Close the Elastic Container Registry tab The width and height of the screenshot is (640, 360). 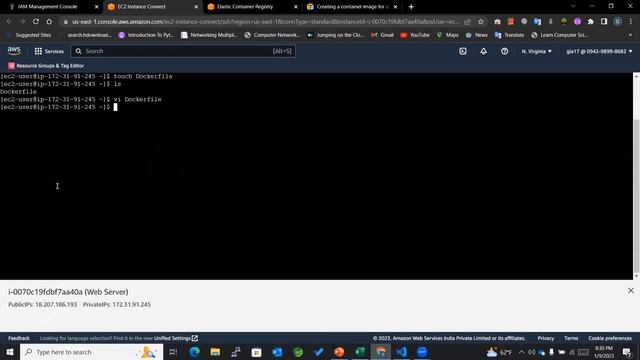296,7
